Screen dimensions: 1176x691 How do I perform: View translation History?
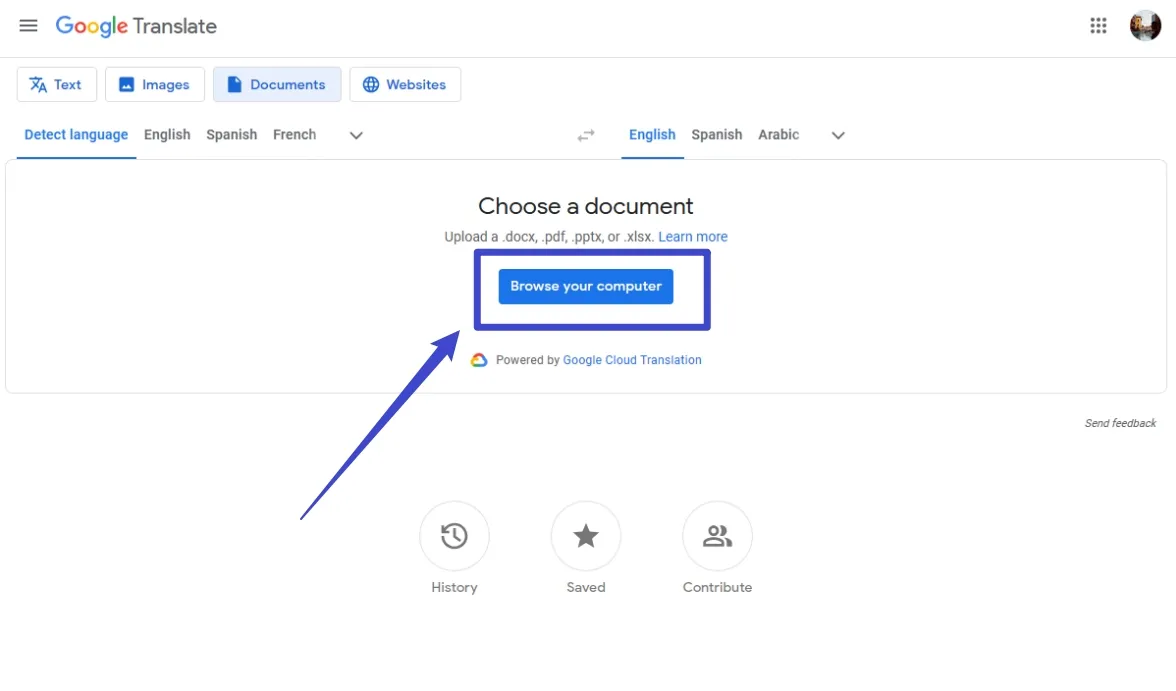coord(454,535)
